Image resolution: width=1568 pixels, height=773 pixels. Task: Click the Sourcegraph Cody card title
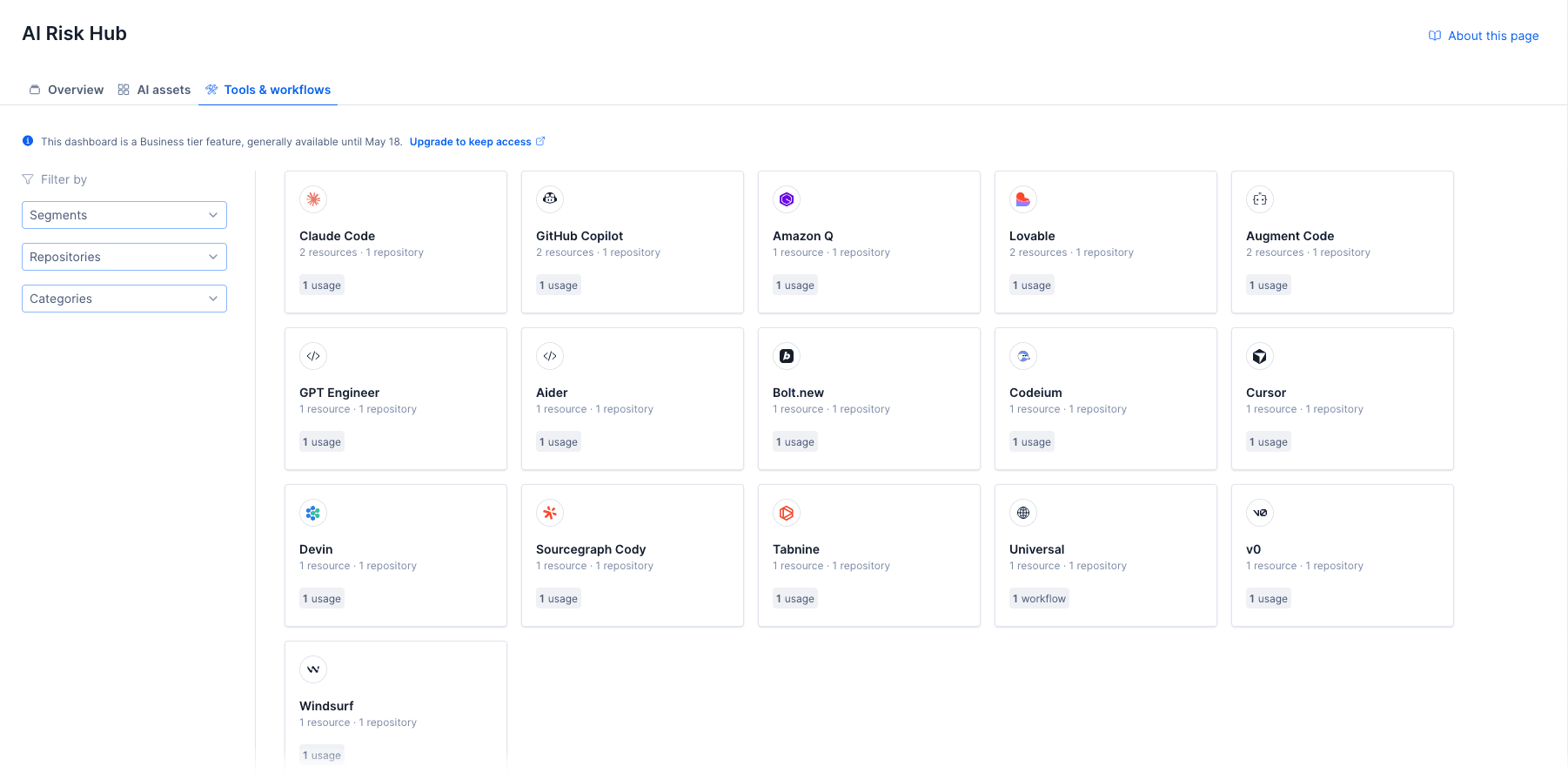(591, 549)
